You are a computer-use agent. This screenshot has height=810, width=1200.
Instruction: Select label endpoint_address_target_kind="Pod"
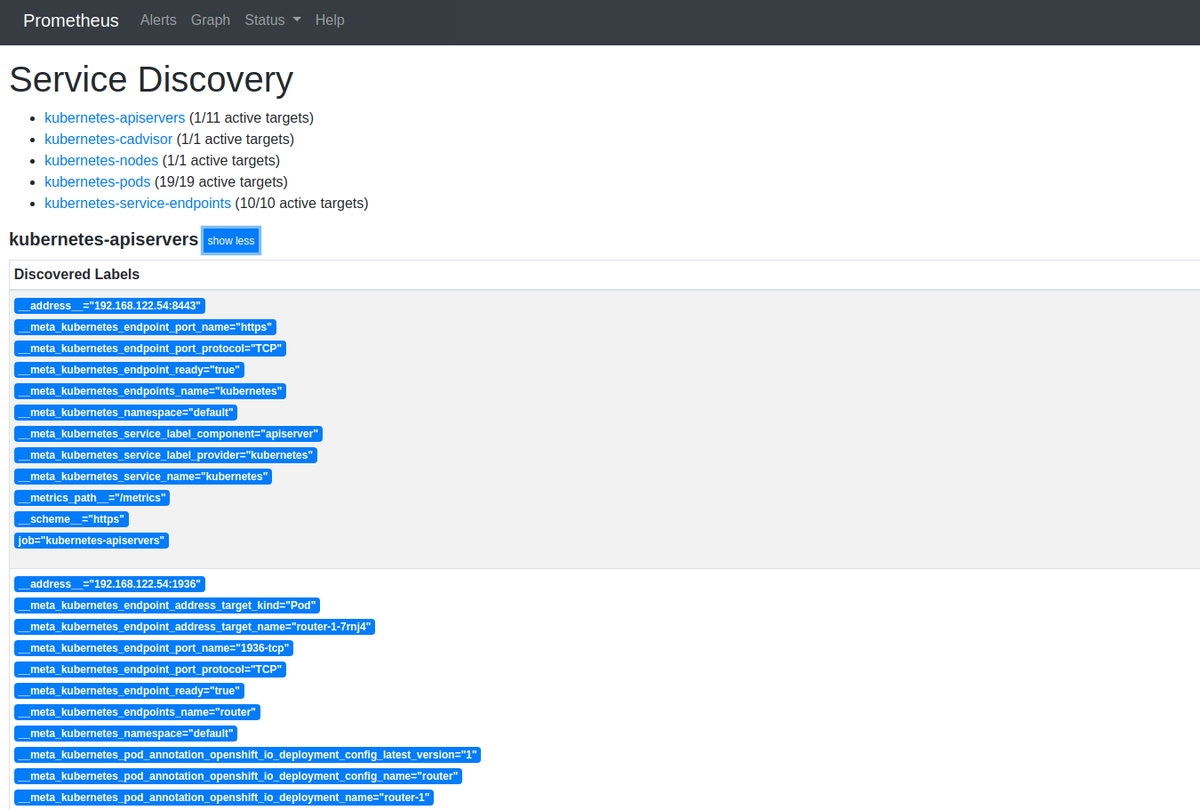click(x=167, y=605)
